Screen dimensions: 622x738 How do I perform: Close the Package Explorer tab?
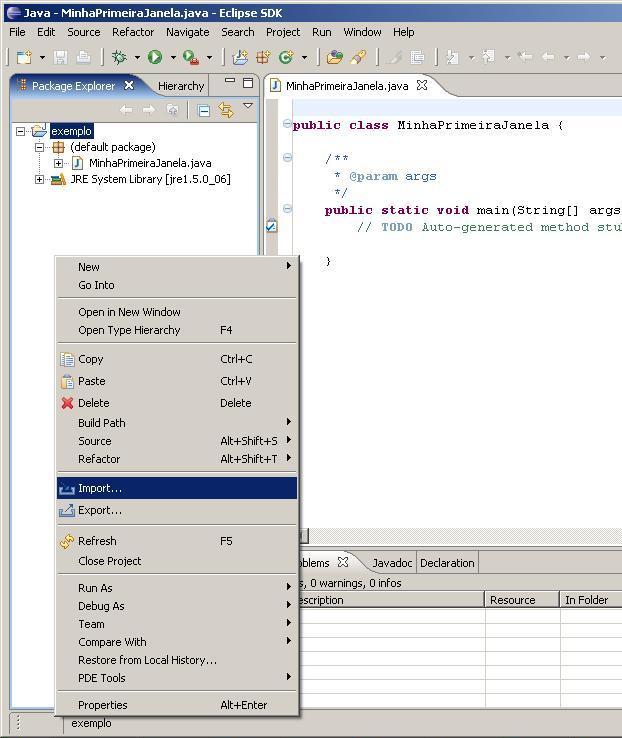129,85
